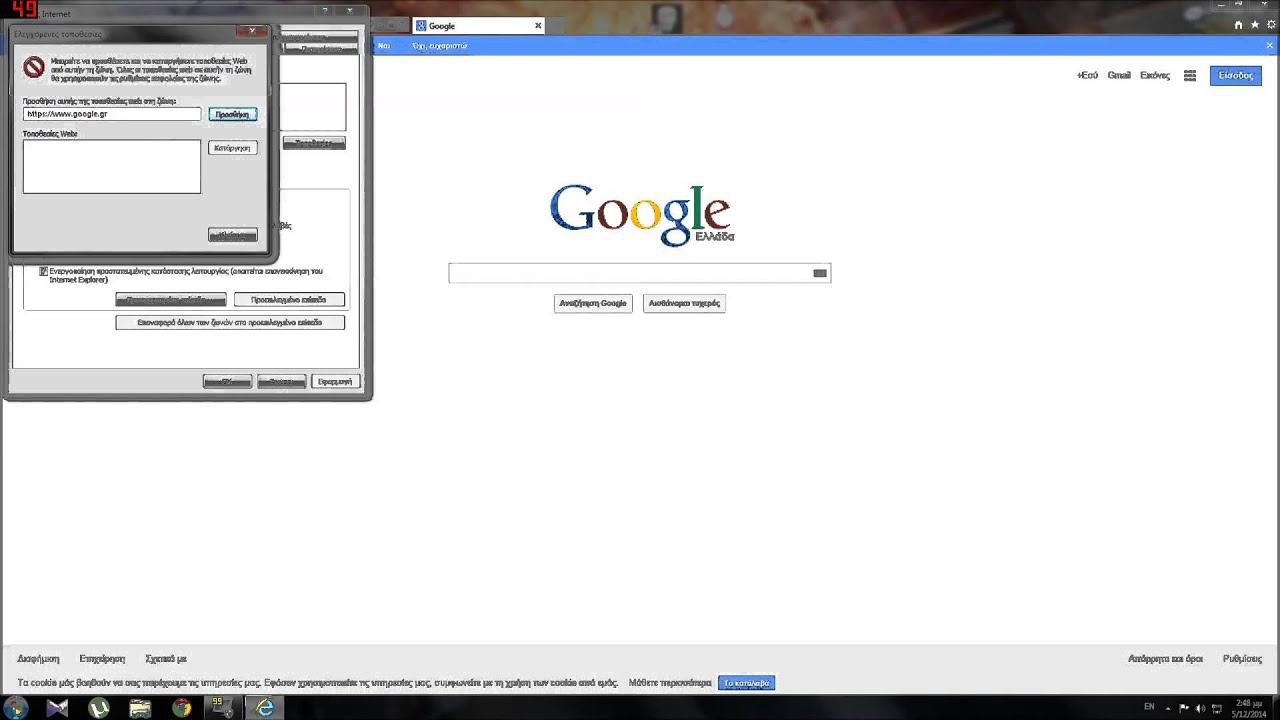1280x720 pixels.
Task: Click the Google Ελλάδα logo
Action: 641,214
